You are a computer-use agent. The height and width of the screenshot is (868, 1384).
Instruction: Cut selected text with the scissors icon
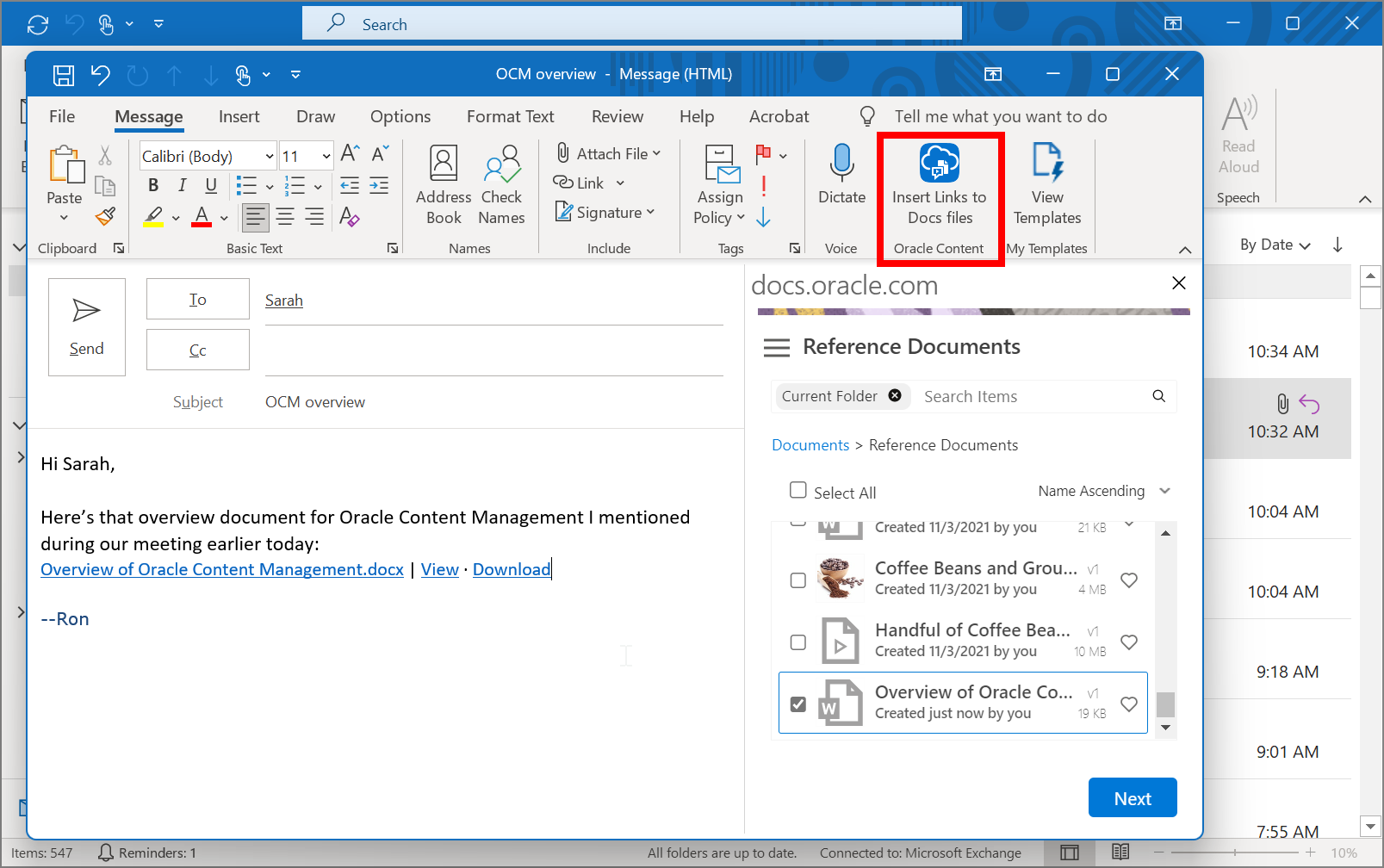(x=105, y=155)
